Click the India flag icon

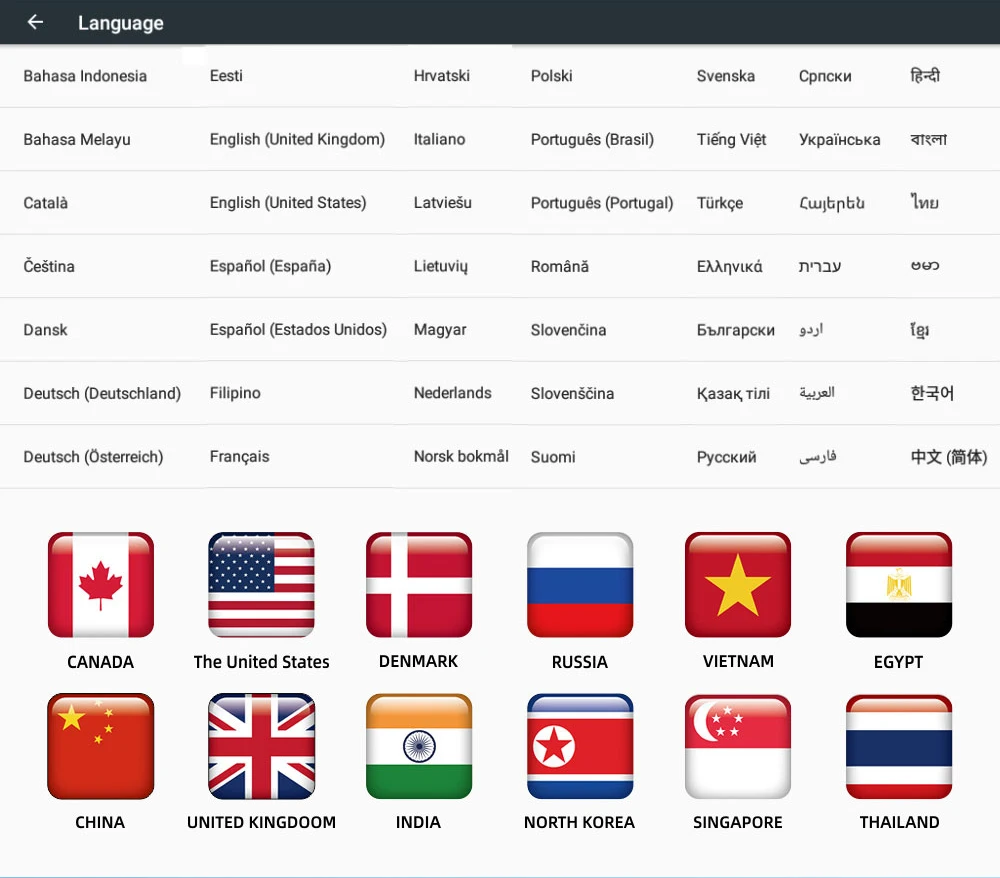tap(419, 746)
